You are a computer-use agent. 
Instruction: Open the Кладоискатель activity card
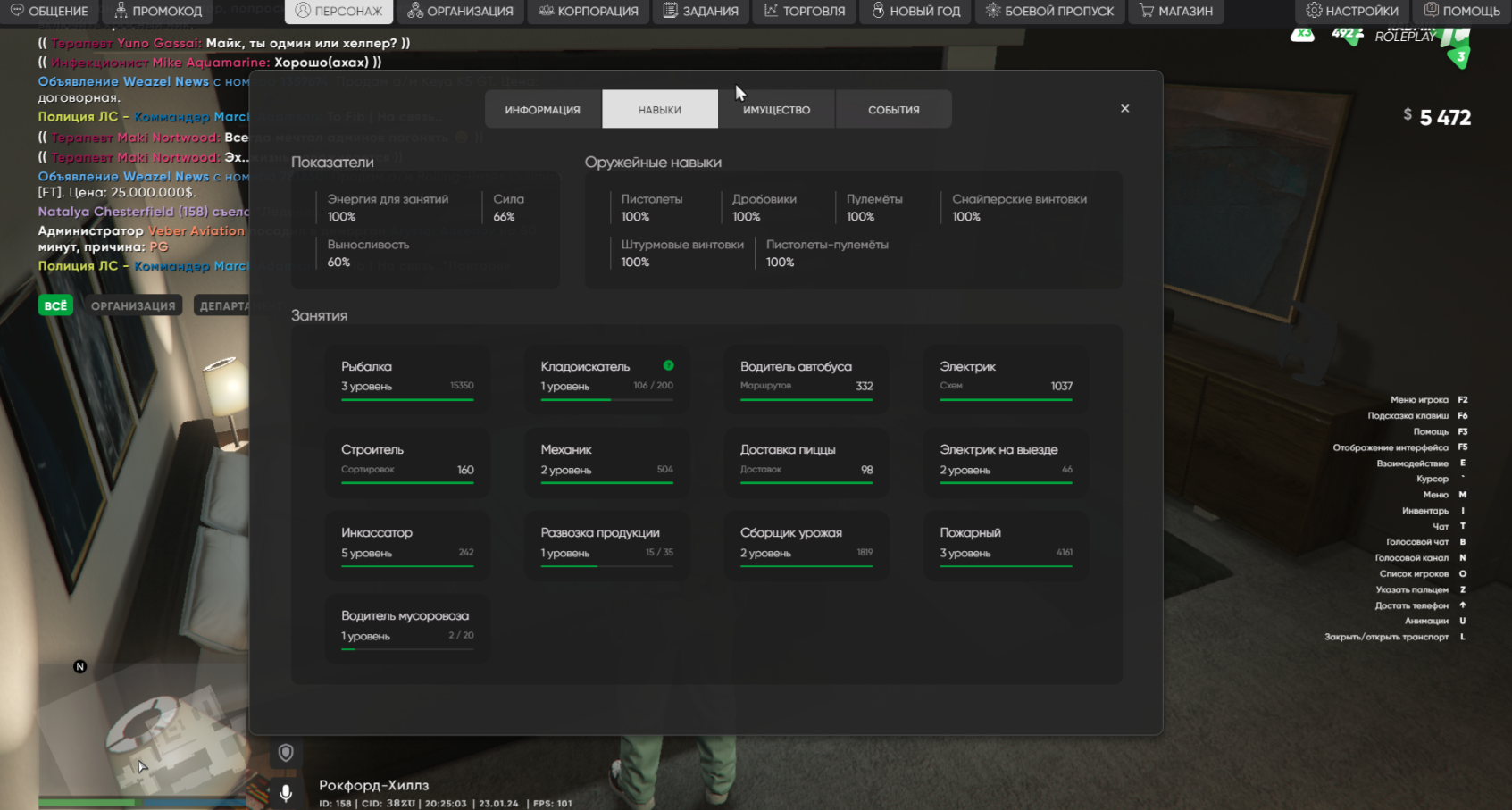[x=606, y=379]
